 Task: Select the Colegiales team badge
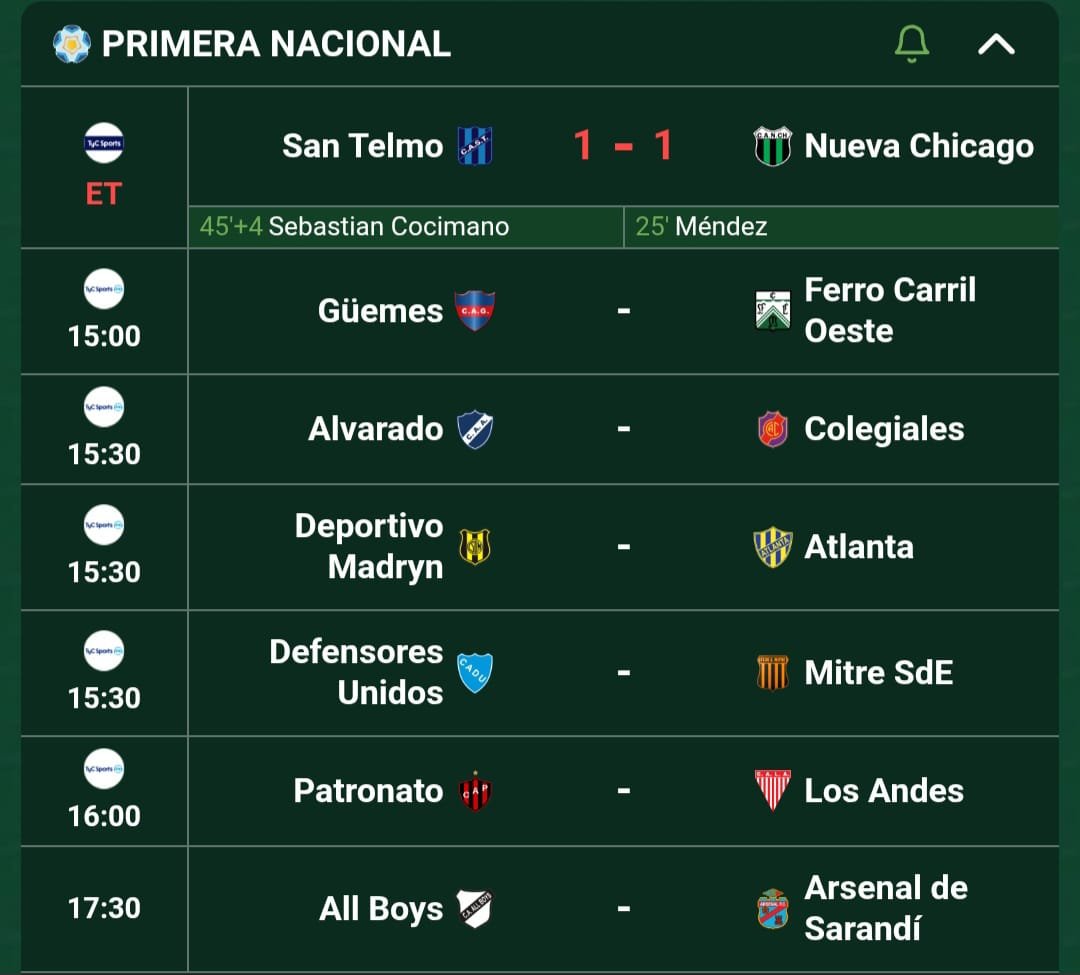[772, 429]
